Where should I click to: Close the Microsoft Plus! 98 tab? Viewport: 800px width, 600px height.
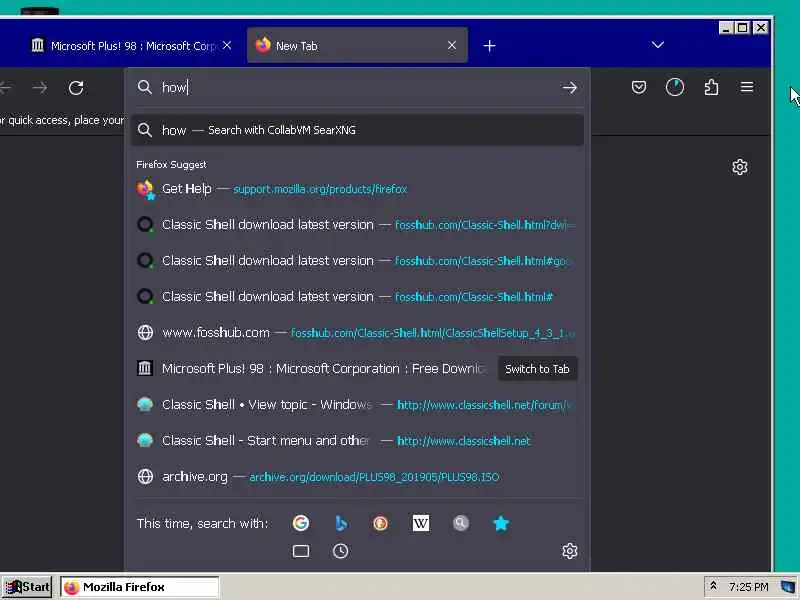tap(227, 45)
